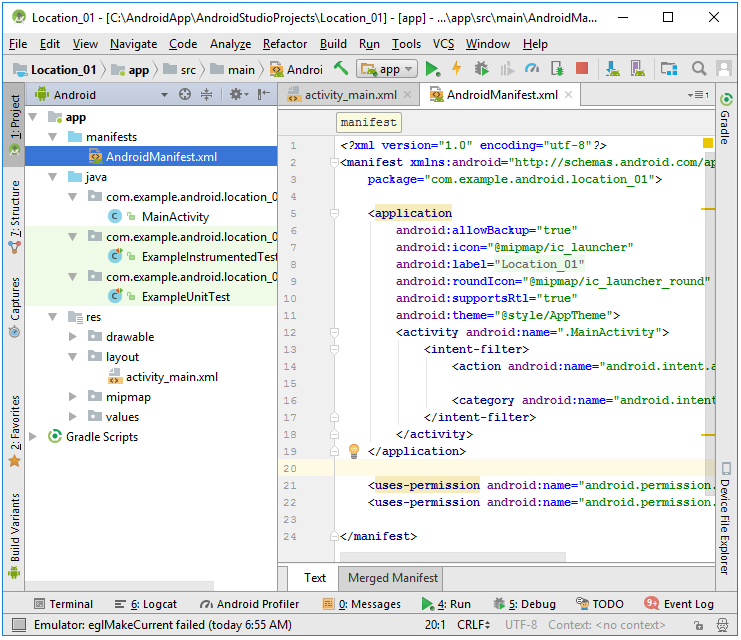Run the app with green play button
Screen dimensions: 741x640
432,69
